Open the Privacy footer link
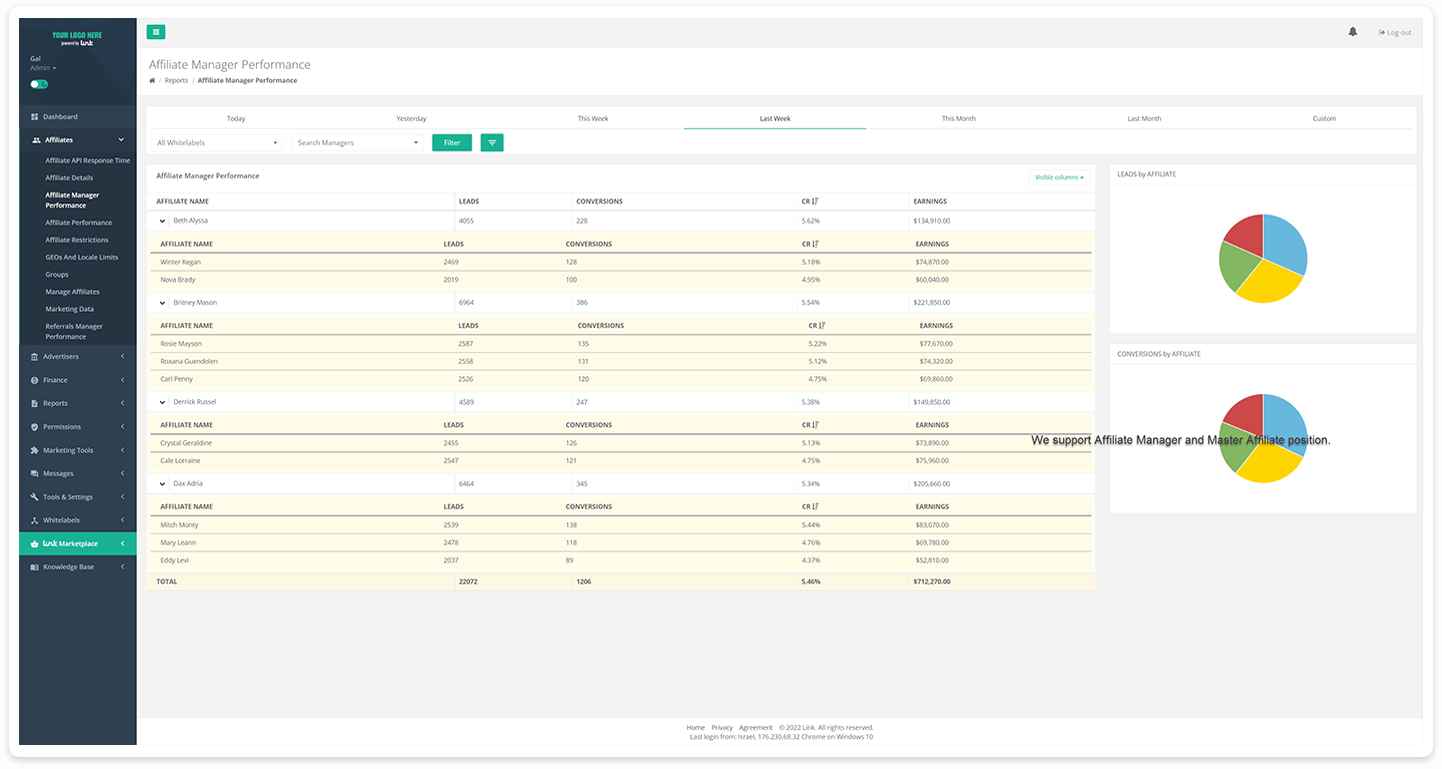This screenshot has width=1442, height=769. point(722,727)
